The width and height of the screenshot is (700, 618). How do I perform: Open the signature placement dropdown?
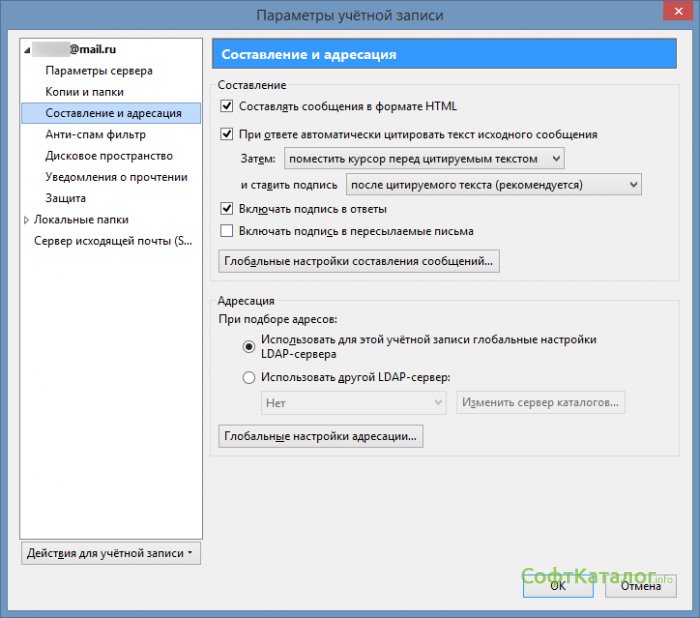(493, 184)
